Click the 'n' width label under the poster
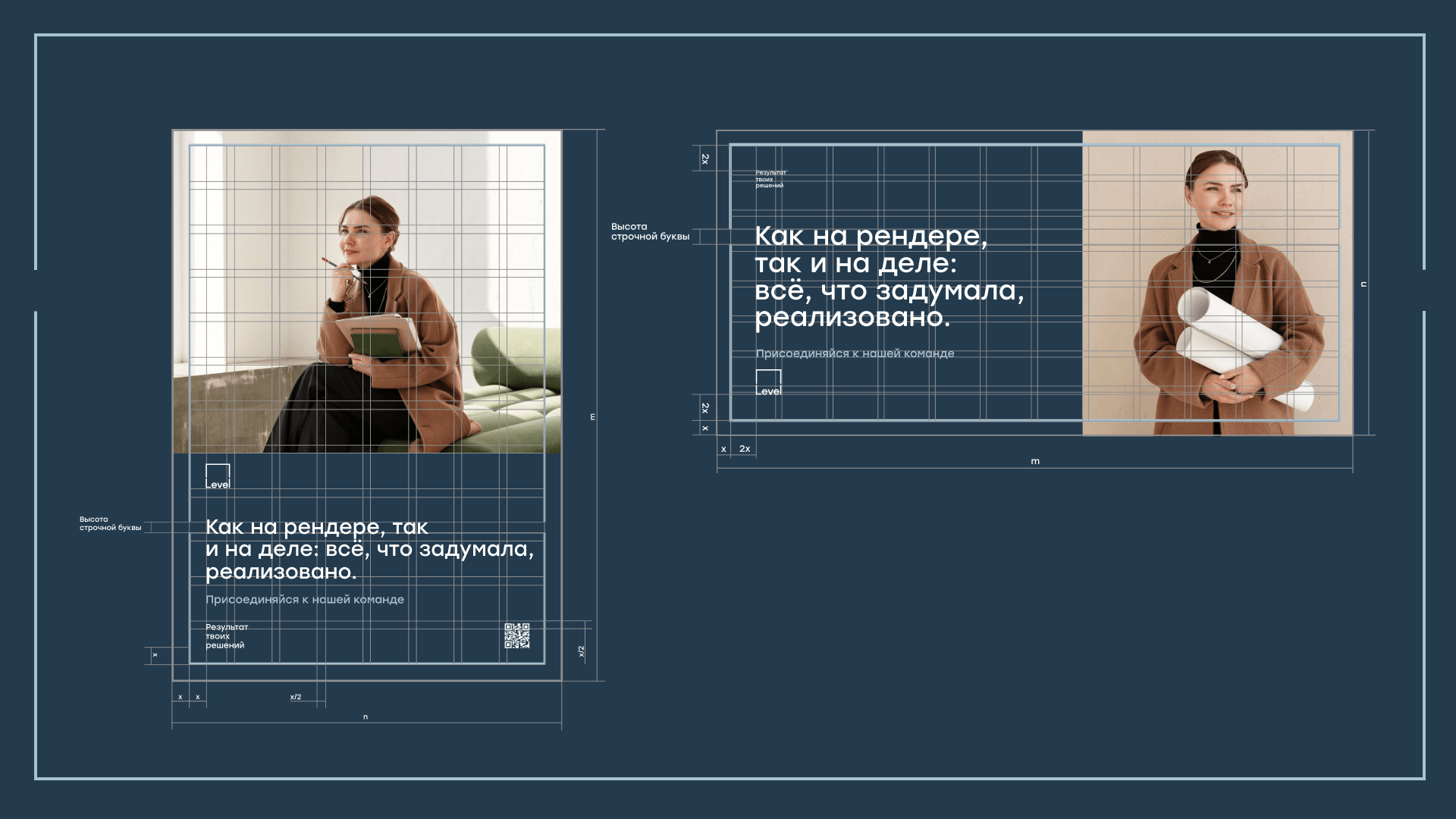Screen dimensions: 1456x819 tap(366, 717)
